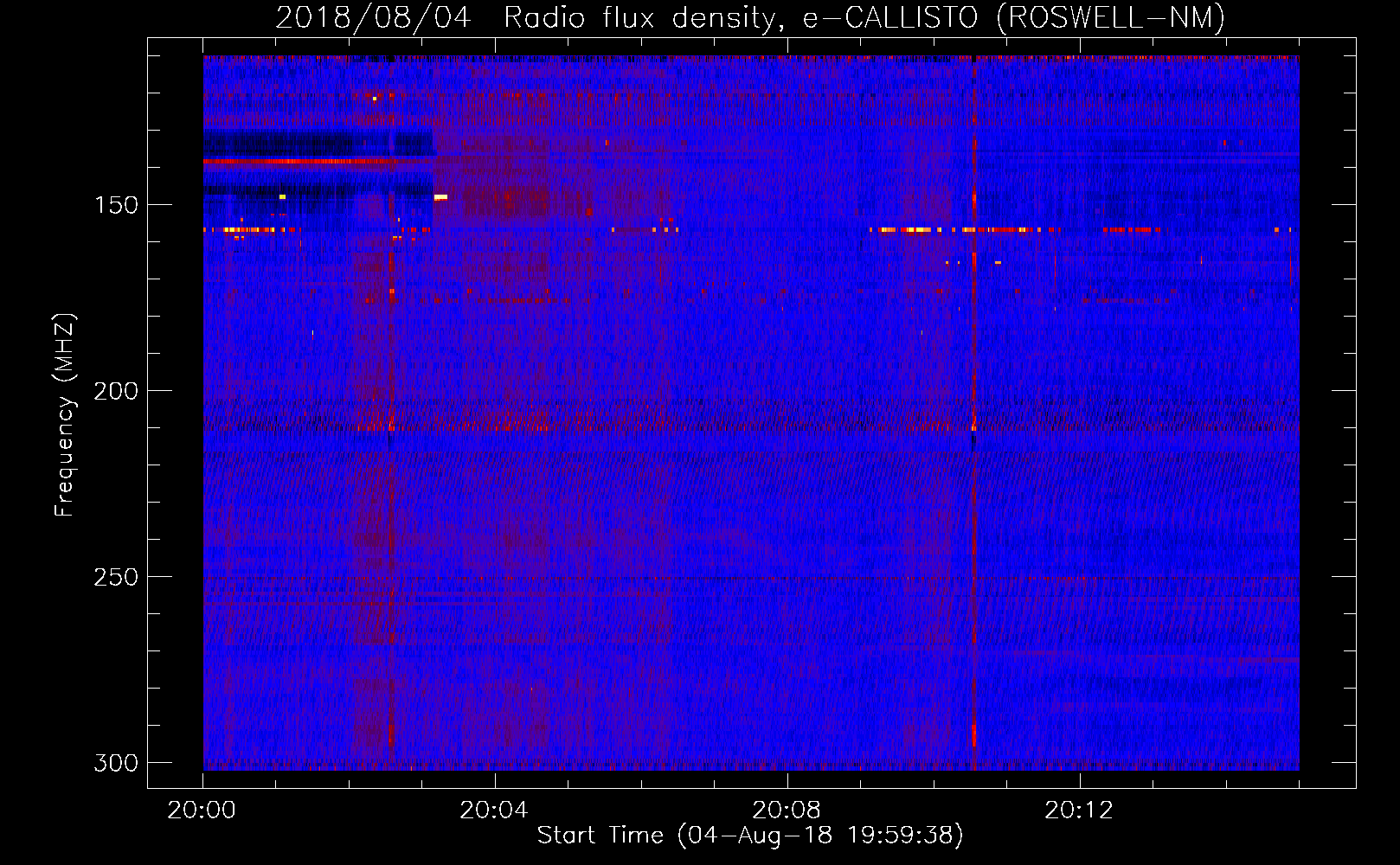This screenshot has height=865, width=1400.
Task: Click the 20:04 time tick label
Action: 494,811
